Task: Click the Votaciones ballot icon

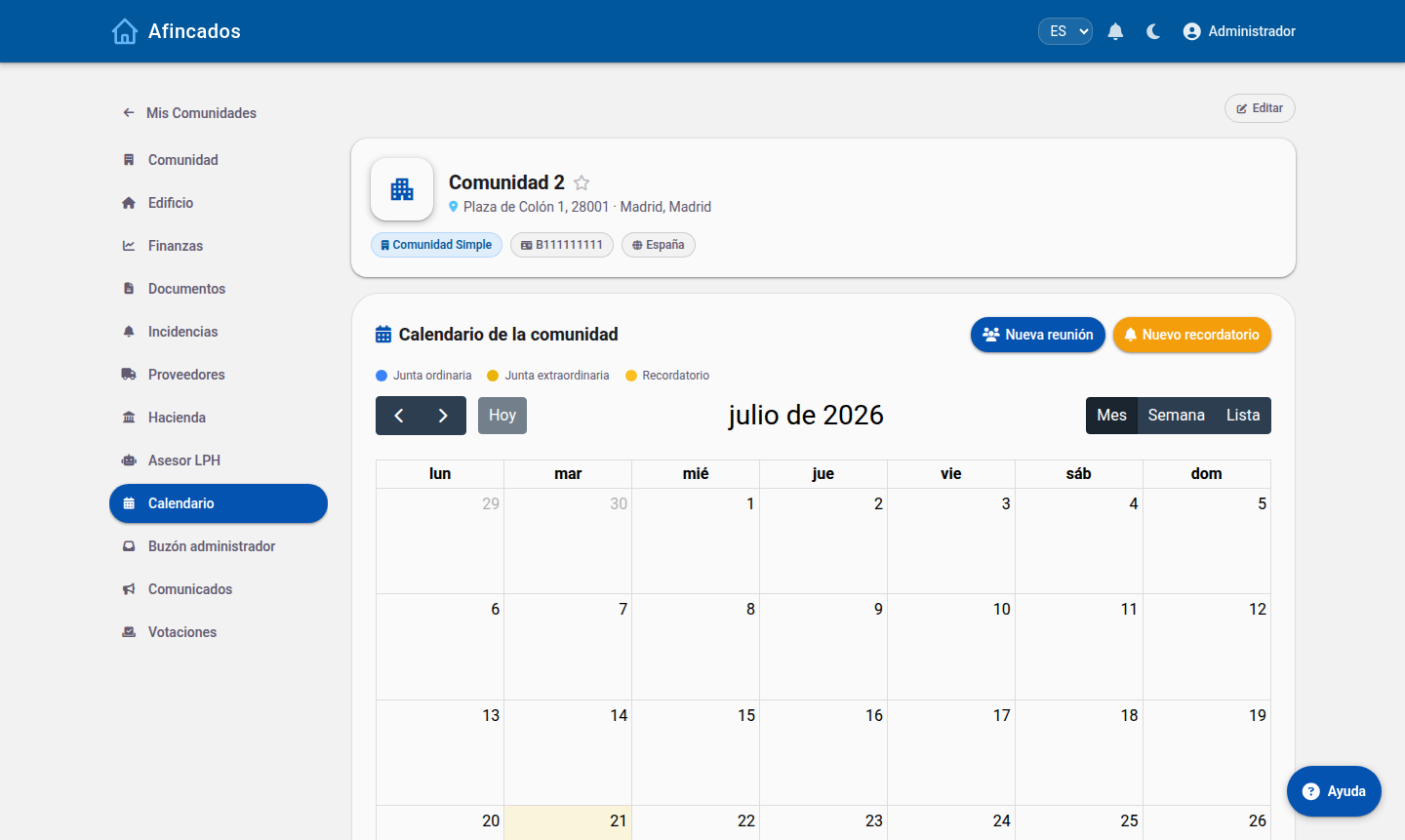Action: 129,632
